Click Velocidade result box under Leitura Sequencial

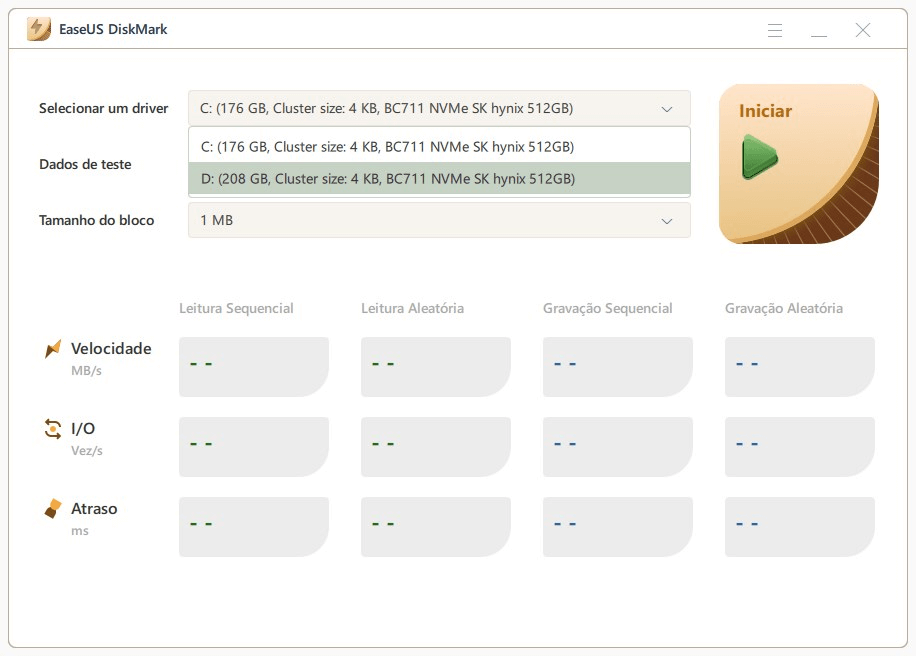pyautogui.click(x=254, y=367)
